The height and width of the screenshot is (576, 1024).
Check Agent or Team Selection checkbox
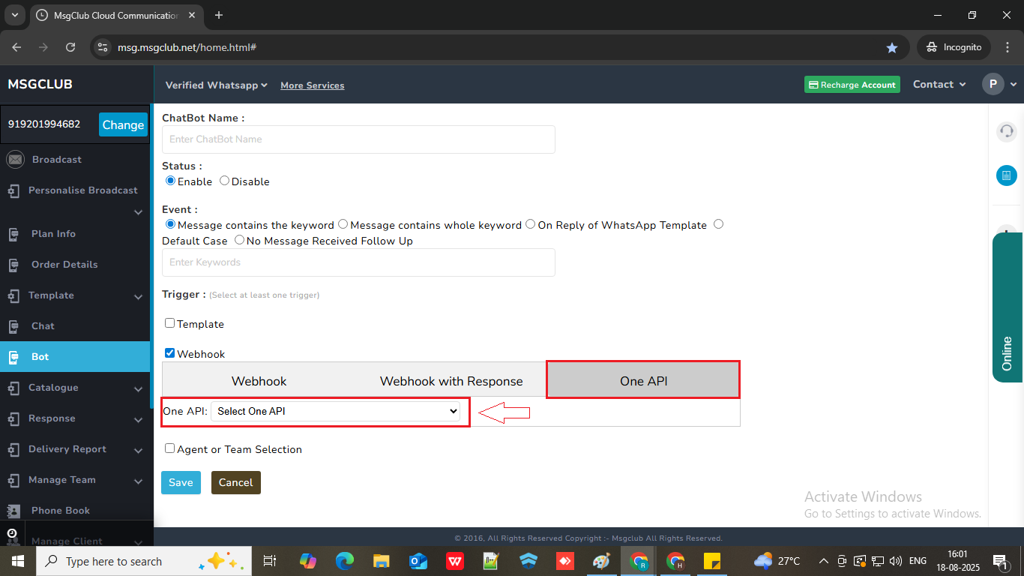point(170,448)
